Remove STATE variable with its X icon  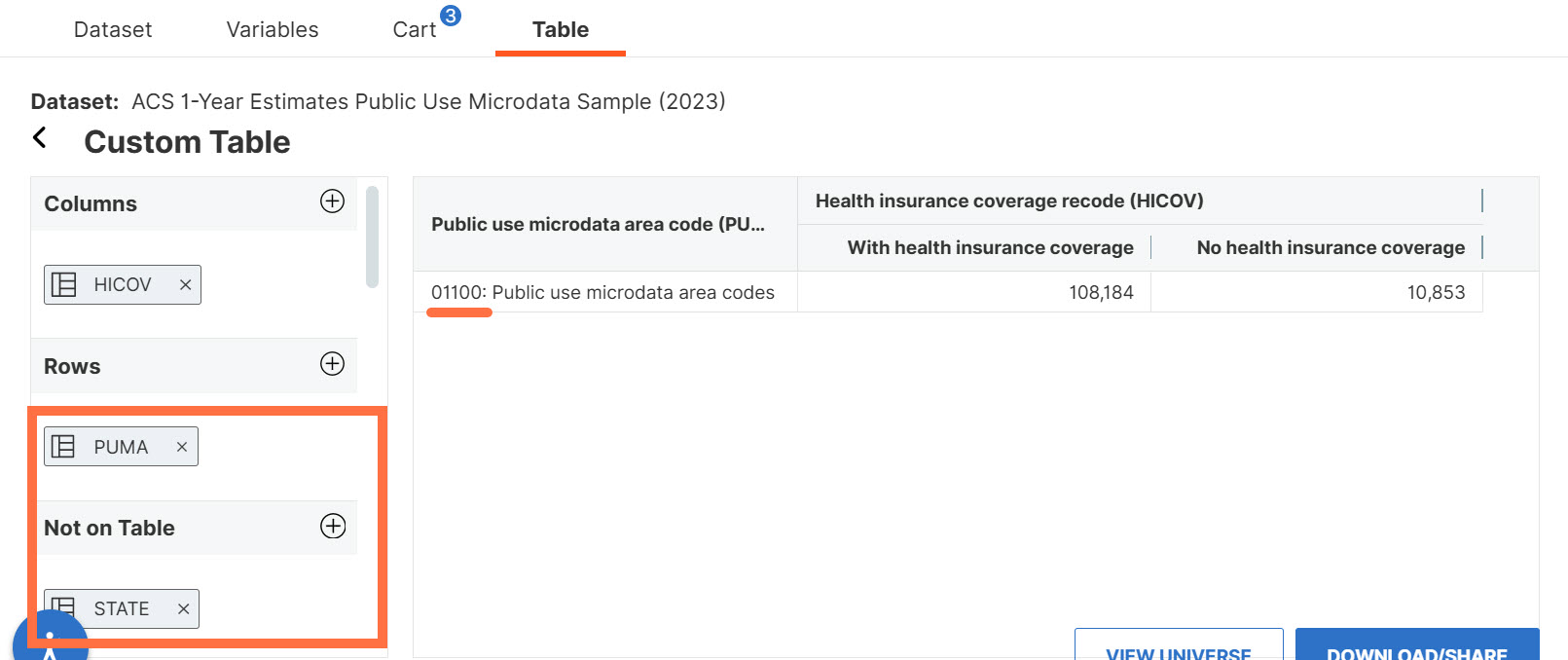pyautogui.click(x=183, y=608)
